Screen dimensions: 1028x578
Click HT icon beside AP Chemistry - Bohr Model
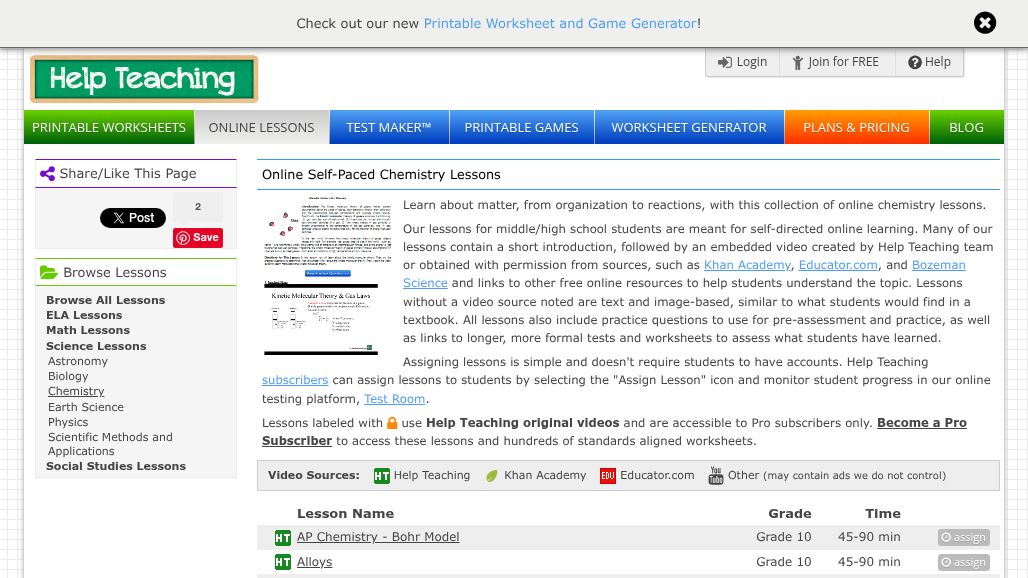pos(283,538)
